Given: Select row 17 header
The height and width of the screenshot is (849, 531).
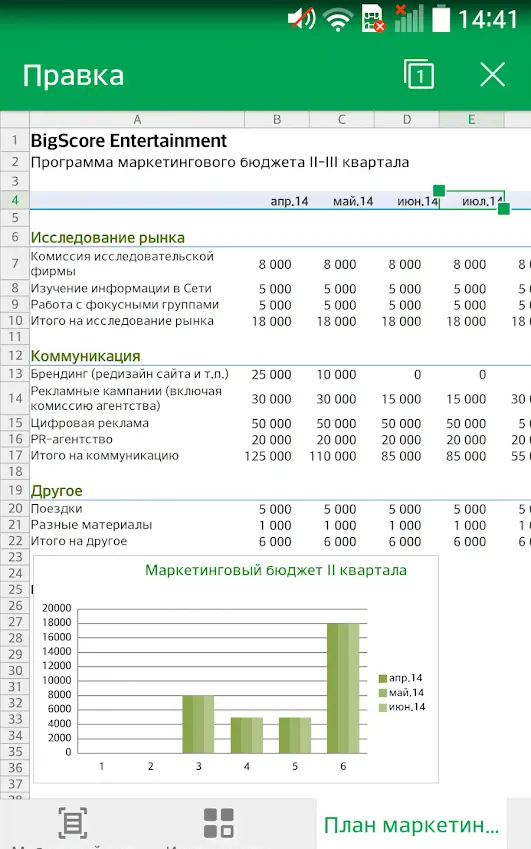Looking at the screenshot, I should click(x=15, y=455).
